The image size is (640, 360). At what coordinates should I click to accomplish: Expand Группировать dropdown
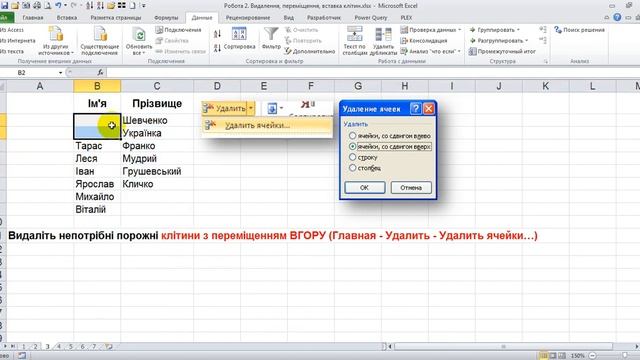[x=518, y=30]
